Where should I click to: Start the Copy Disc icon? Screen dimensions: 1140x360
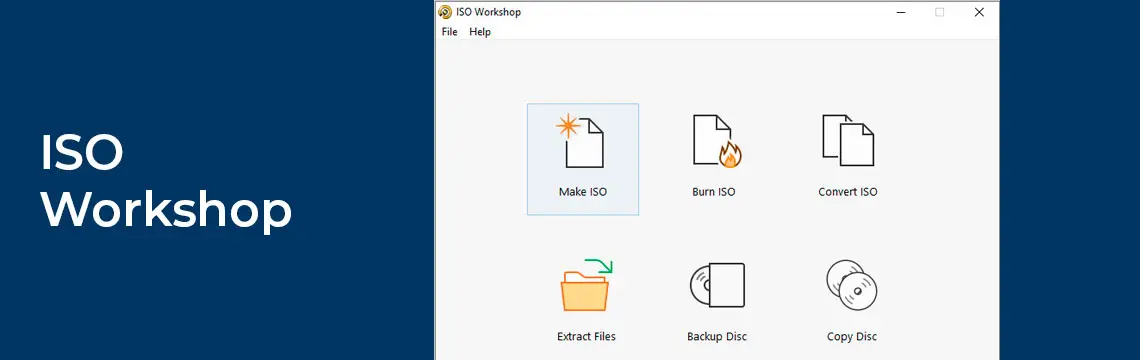(851, 285)
